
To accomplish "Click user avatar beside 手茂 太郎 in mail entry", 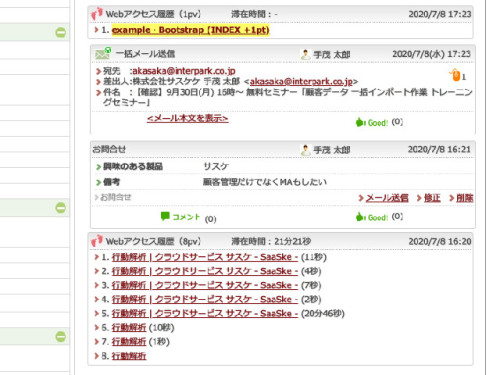I will click(305, 54).
